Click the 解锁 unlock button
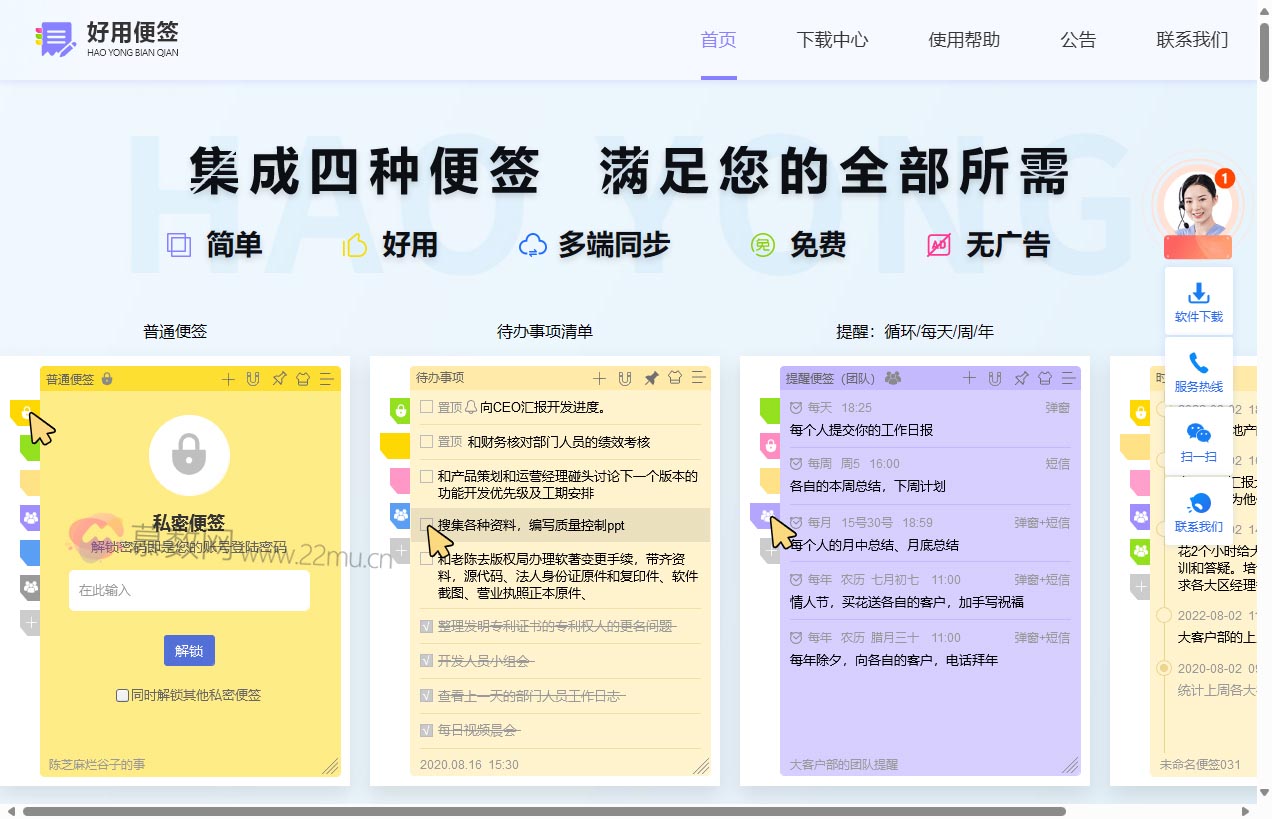 [x=189, y=650]
